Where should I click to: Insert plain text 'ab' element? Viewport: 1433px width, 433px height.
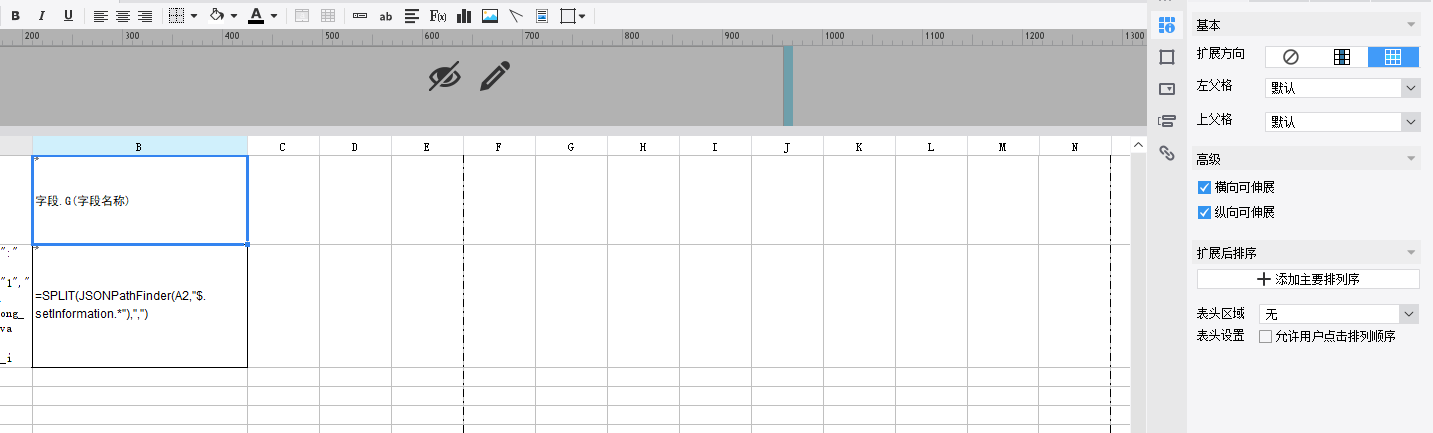386,16
